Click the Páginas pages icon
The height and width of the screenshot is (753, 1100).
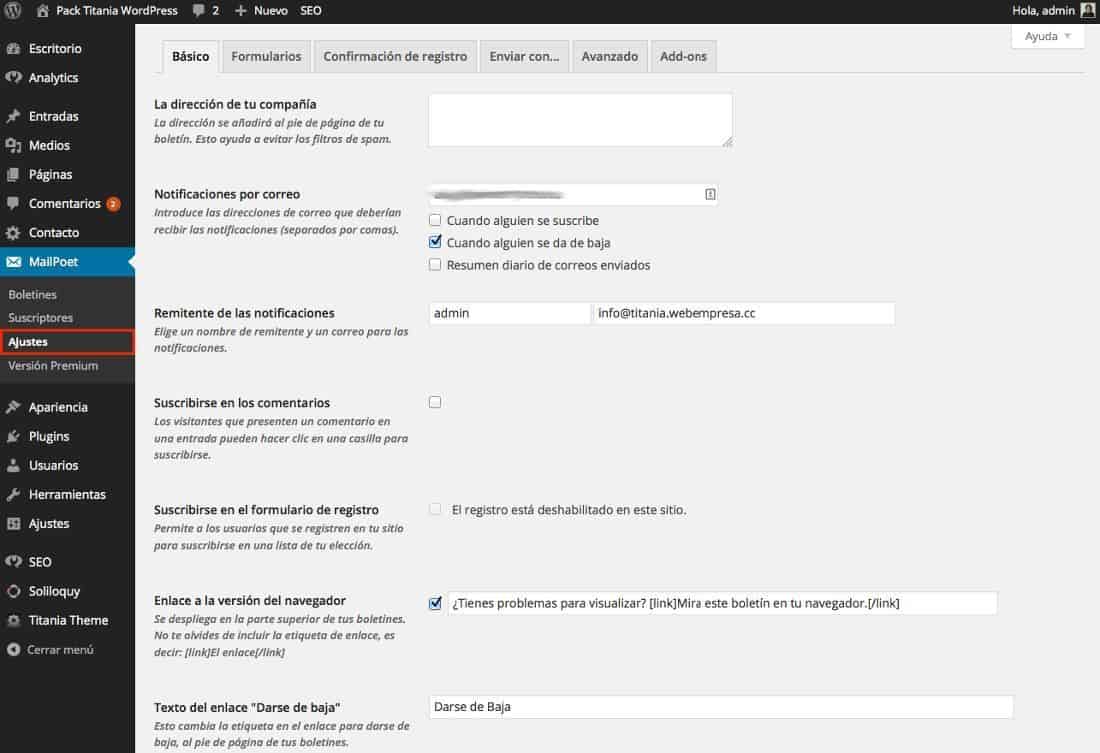[x=13, y=174]
